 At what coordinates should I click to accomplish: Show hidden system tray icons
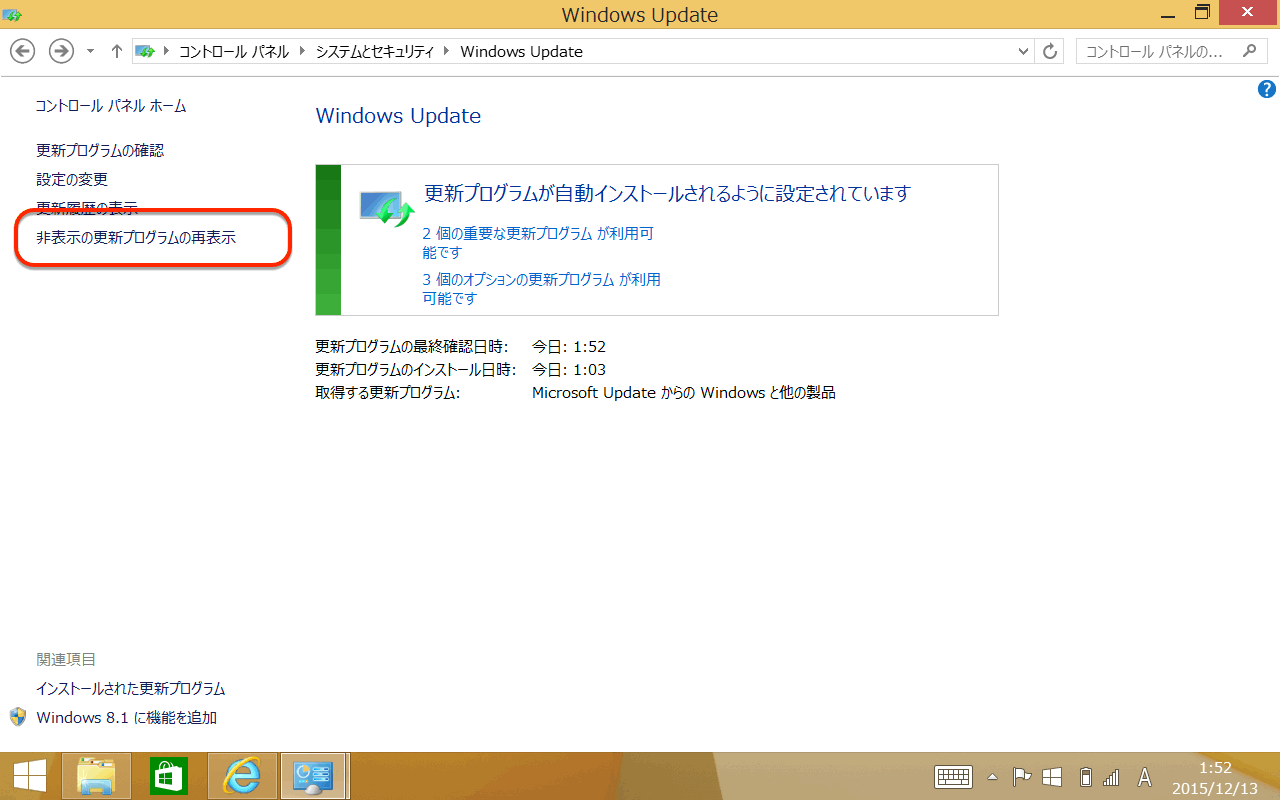pos(992,777)
